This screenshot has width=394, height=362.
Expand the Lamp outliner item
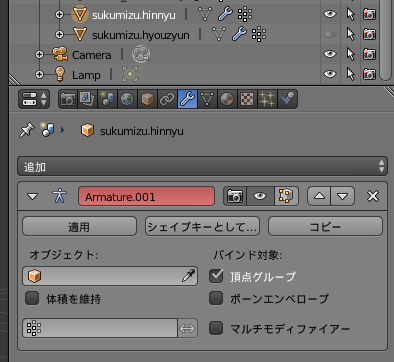[x=39, y=74]
